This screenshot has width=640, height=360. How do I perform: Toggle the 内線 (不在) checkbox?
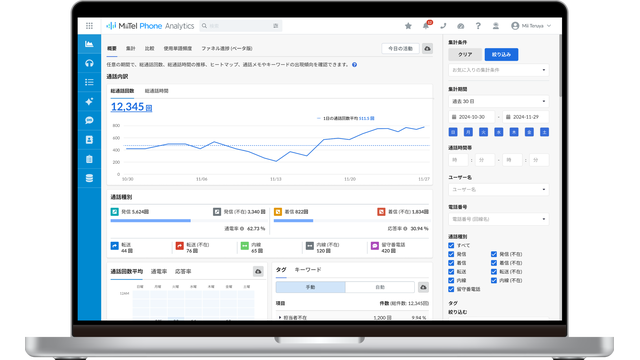[x=494, y=280]
